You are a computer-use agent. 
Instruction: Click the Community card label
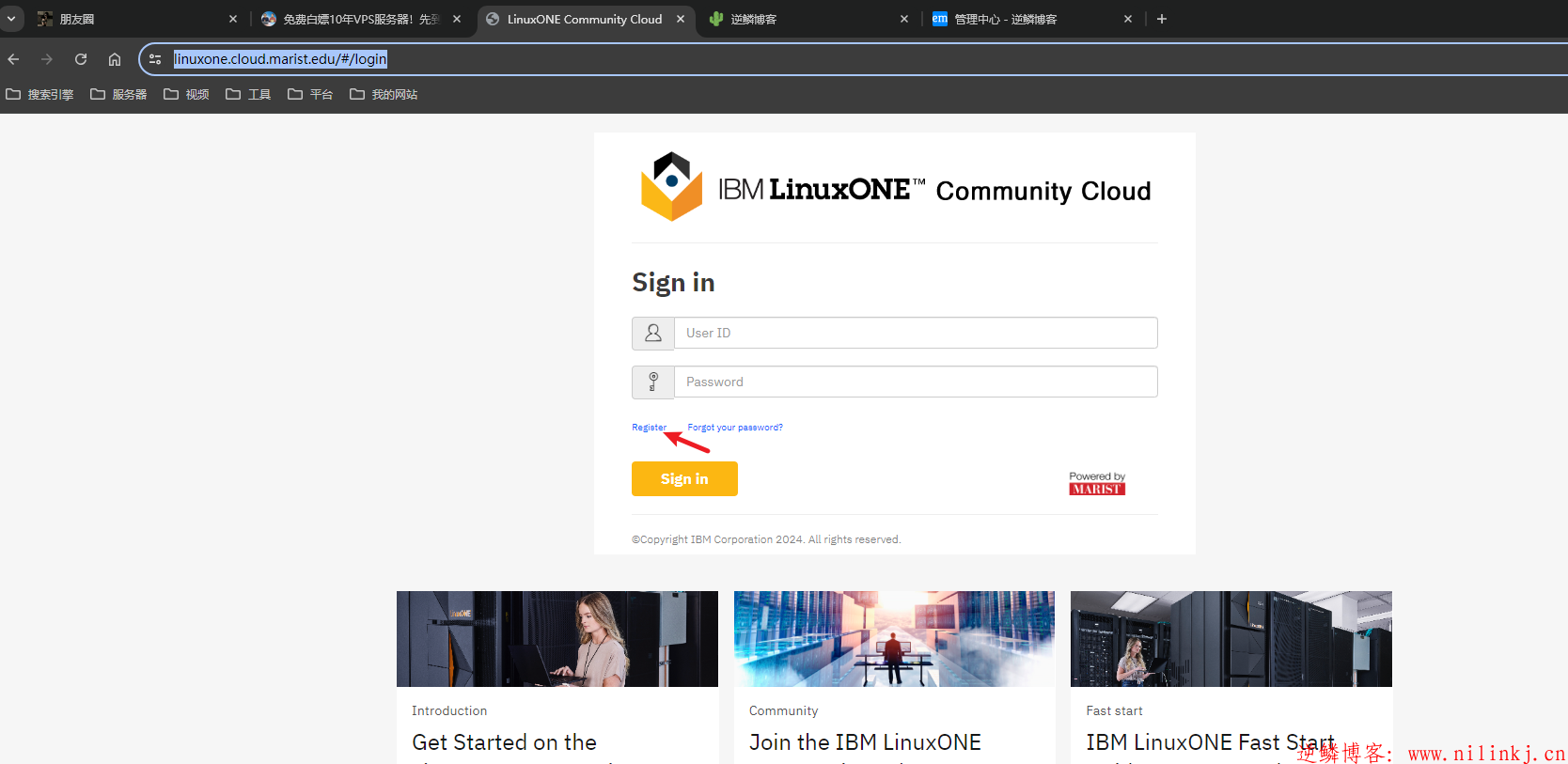783,710
